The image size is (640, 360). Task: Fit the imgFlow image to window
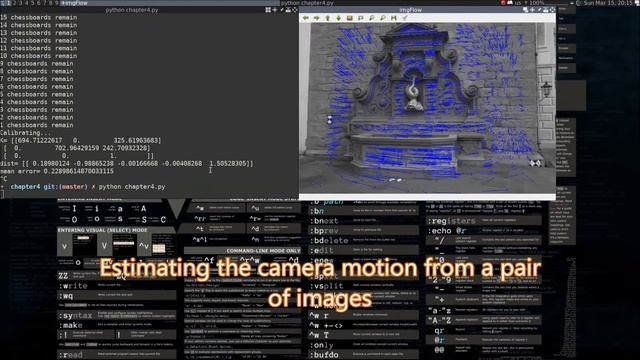[360, 18]
